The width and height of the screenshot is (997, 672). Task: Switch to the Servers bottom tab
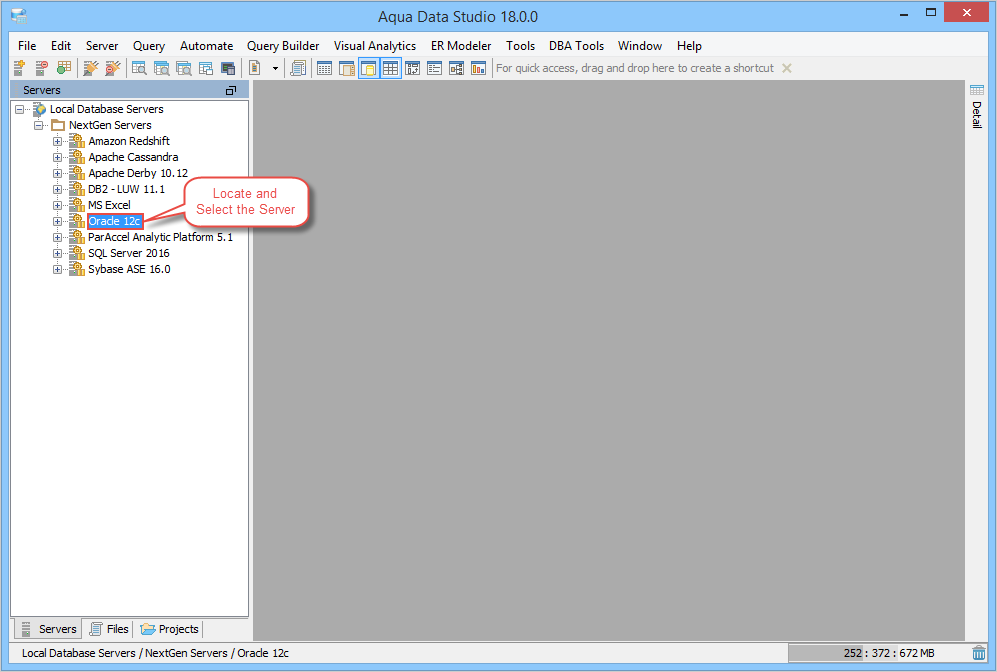[48, 629]
